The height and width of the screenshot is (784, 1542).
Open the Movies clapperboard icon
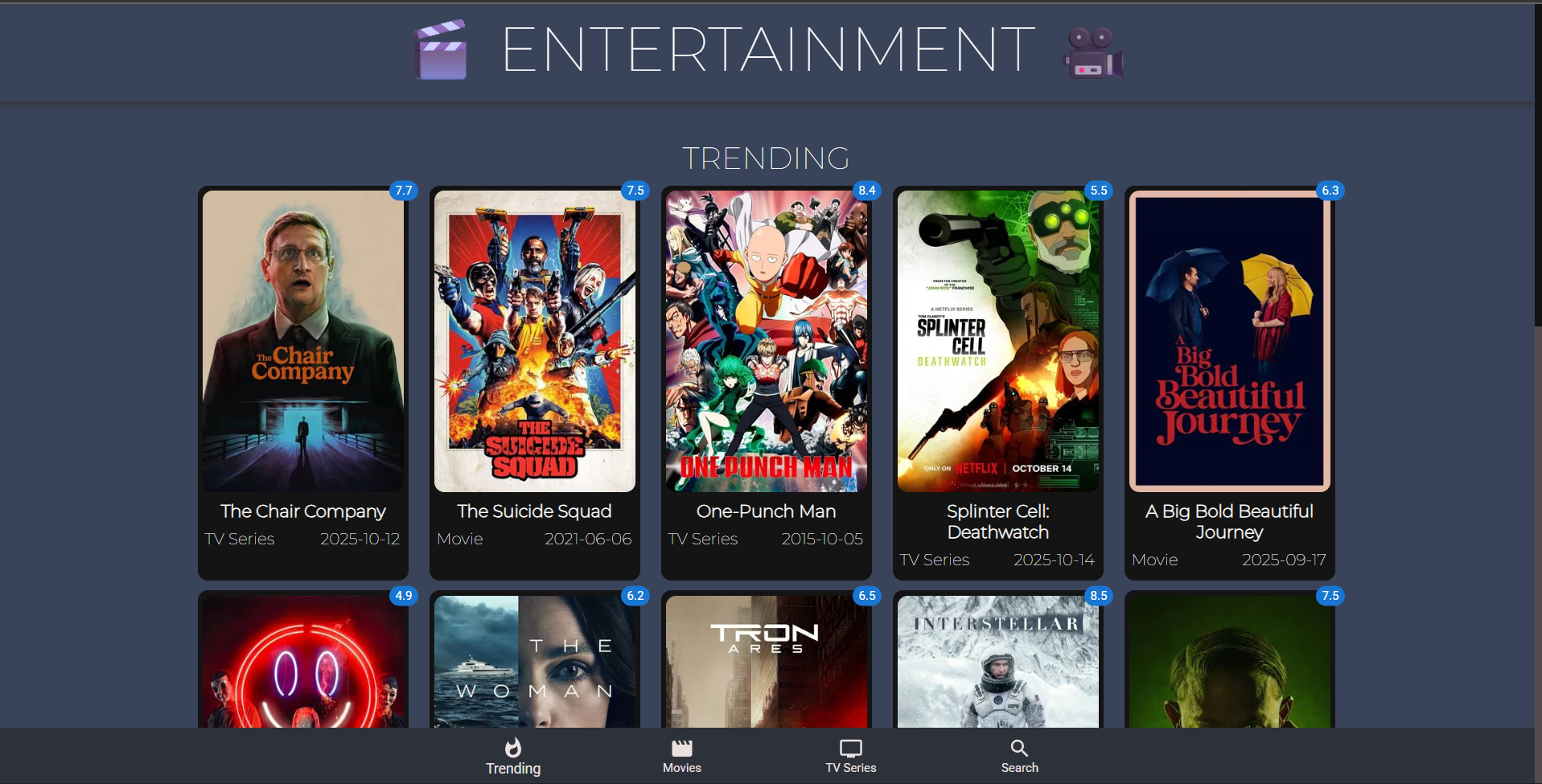pyautogui.click(x=681, y=748)
